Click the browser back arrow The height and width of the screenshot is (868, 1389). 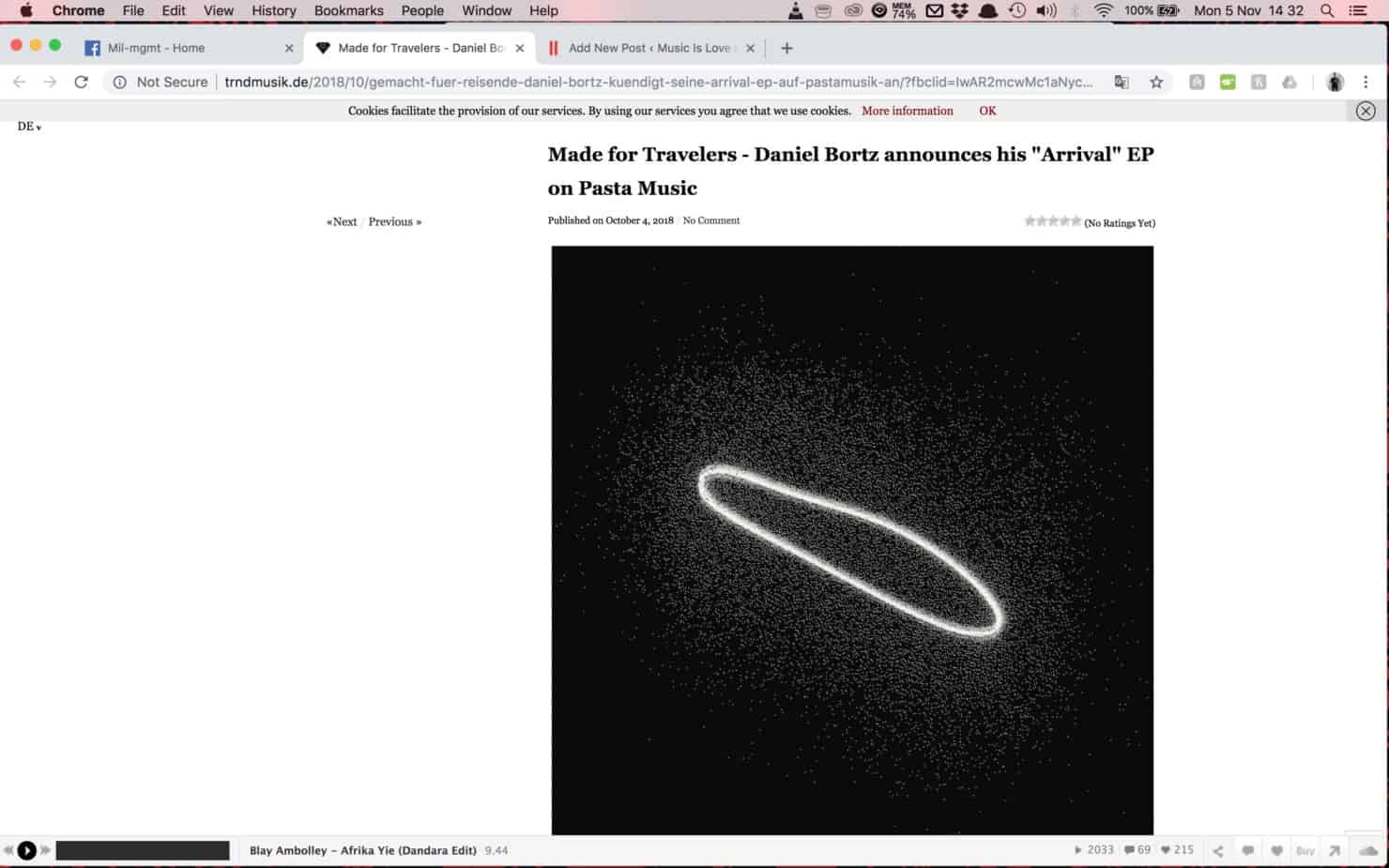tap(19, 83)
